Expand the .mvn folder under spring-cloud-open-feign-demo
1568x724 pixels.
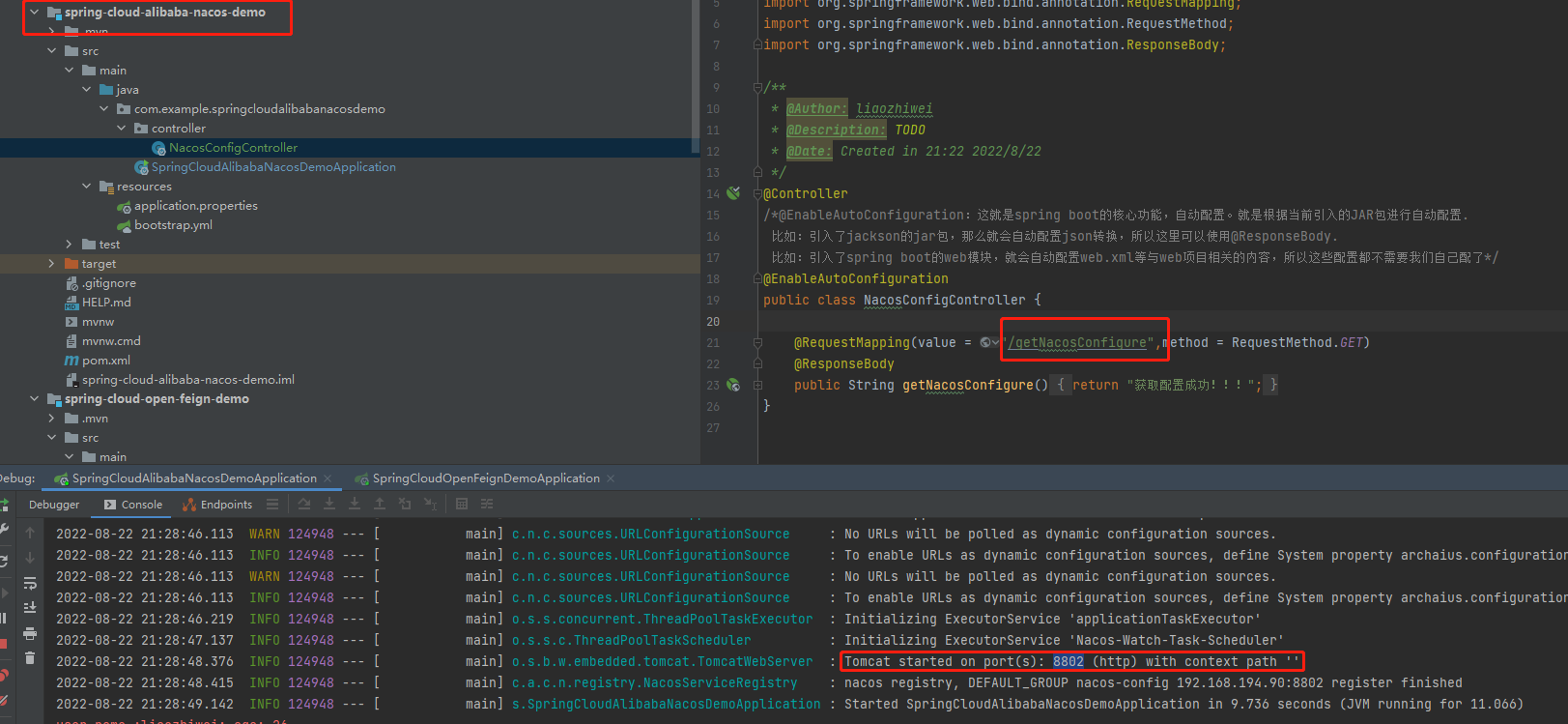click(x=52, y=419)
